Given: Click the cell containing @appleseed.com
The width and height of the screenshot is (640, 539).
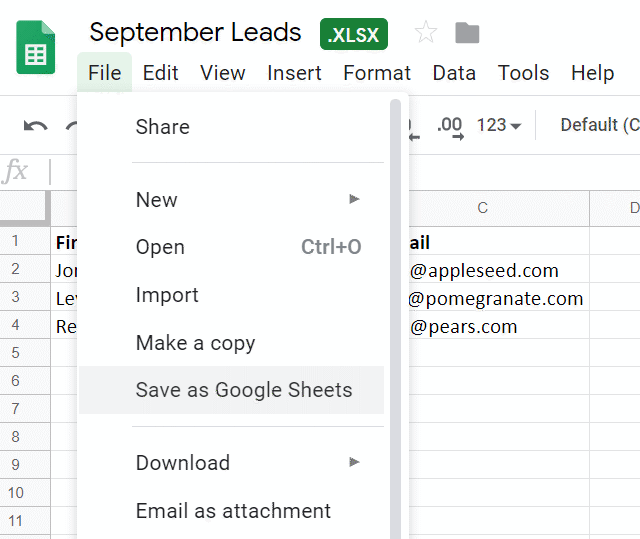Looking at the screenshot, I should 499,269.
